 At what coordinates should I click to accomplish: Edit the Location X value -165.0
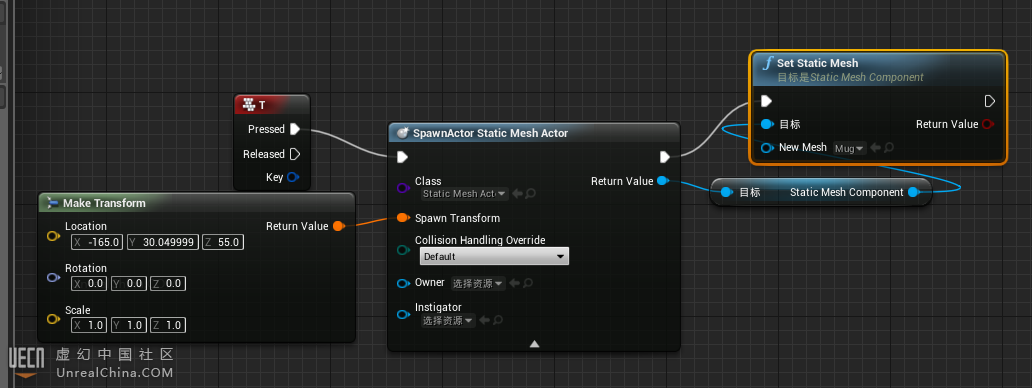[98, 242]
